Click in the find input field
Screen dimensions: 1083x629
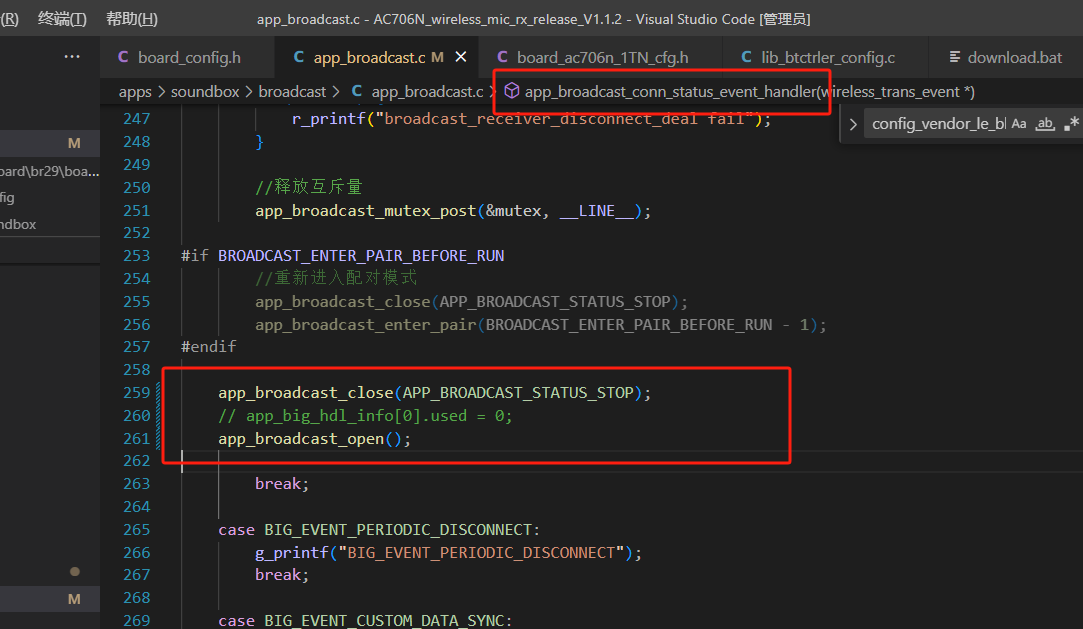[x=937, y=124]
